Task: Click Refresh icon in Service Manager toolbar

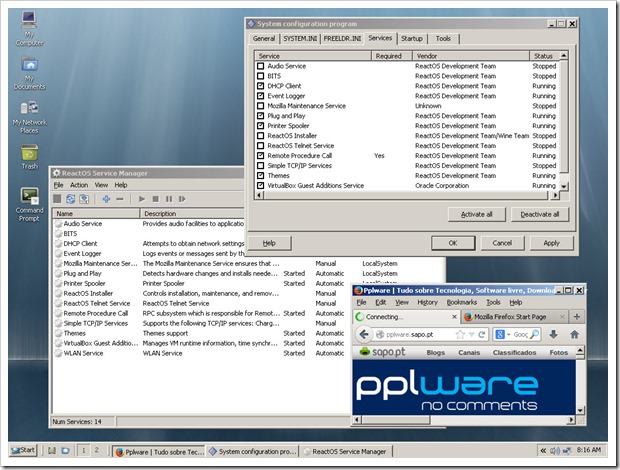Action: click(x=70, y=199)
